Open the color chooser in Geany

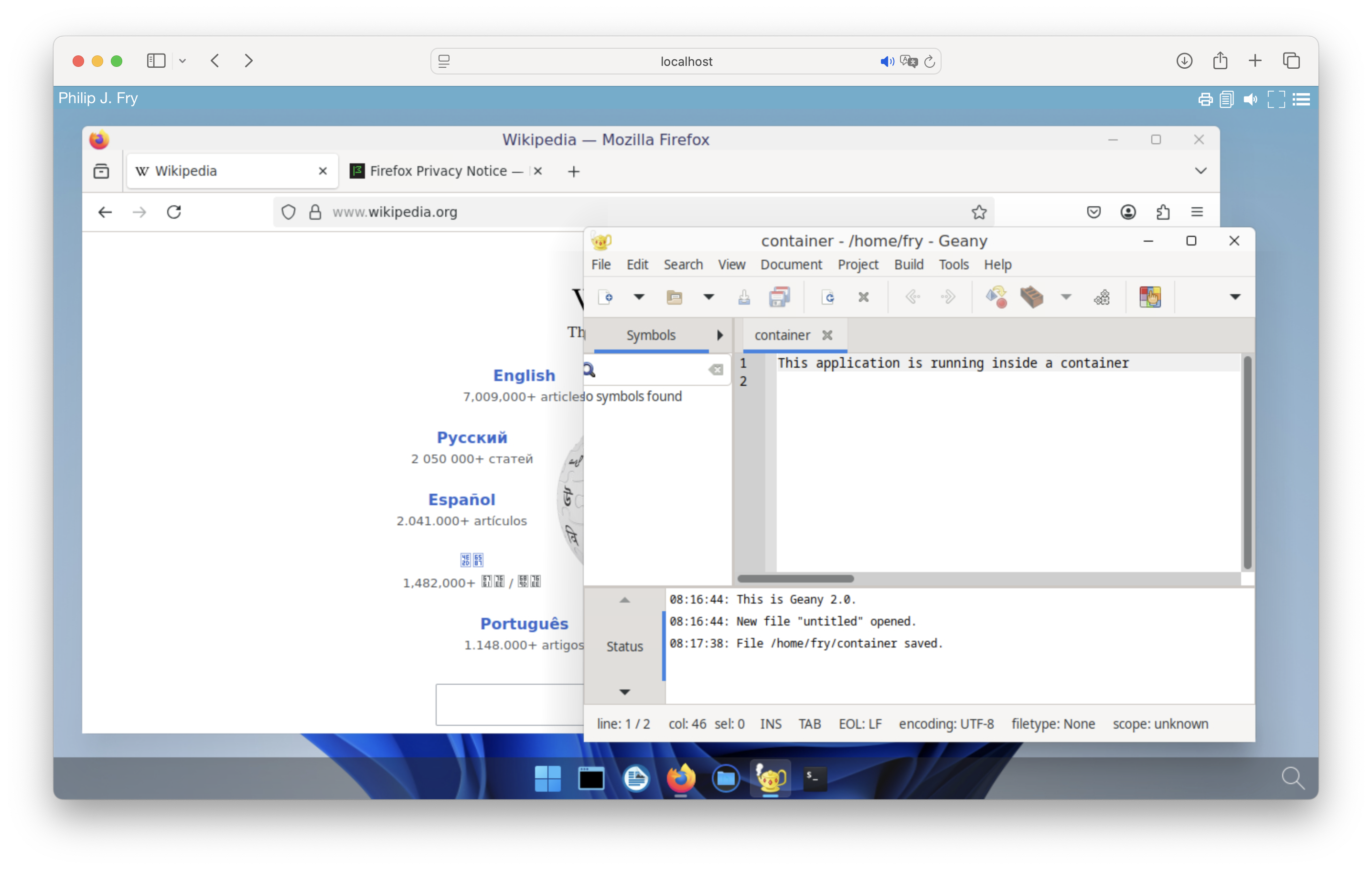point(1151,297)
